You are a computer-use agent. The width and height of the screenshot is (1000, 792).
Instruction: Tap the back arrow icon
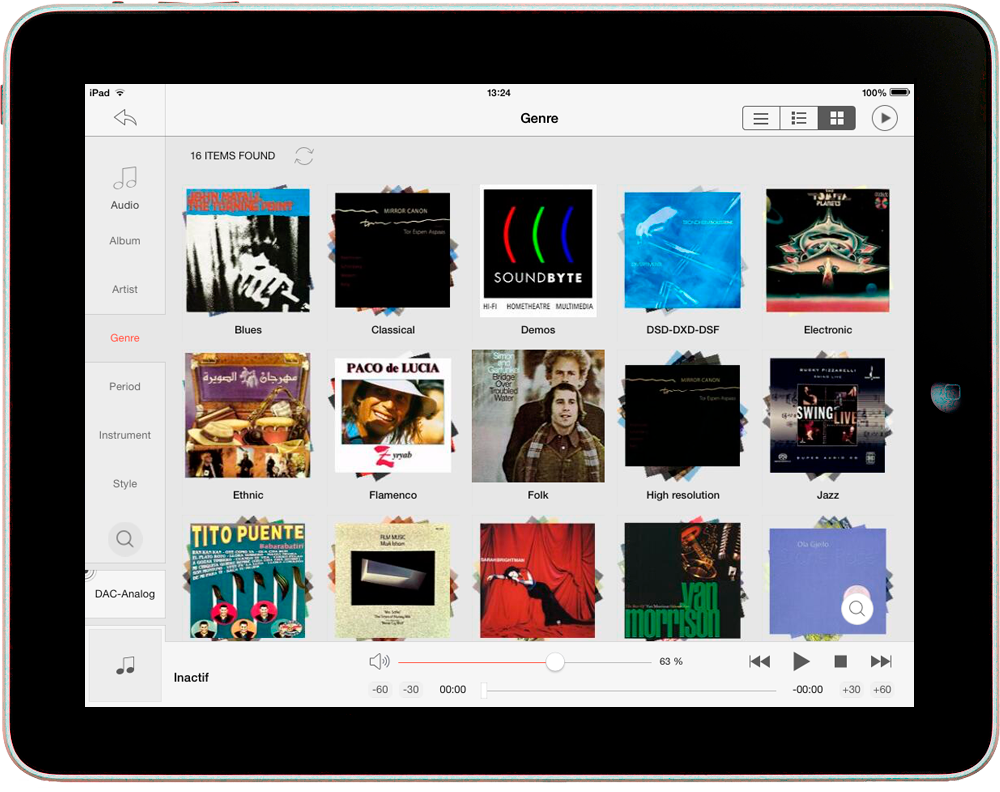pyautogui.click(x=125, y=118)
